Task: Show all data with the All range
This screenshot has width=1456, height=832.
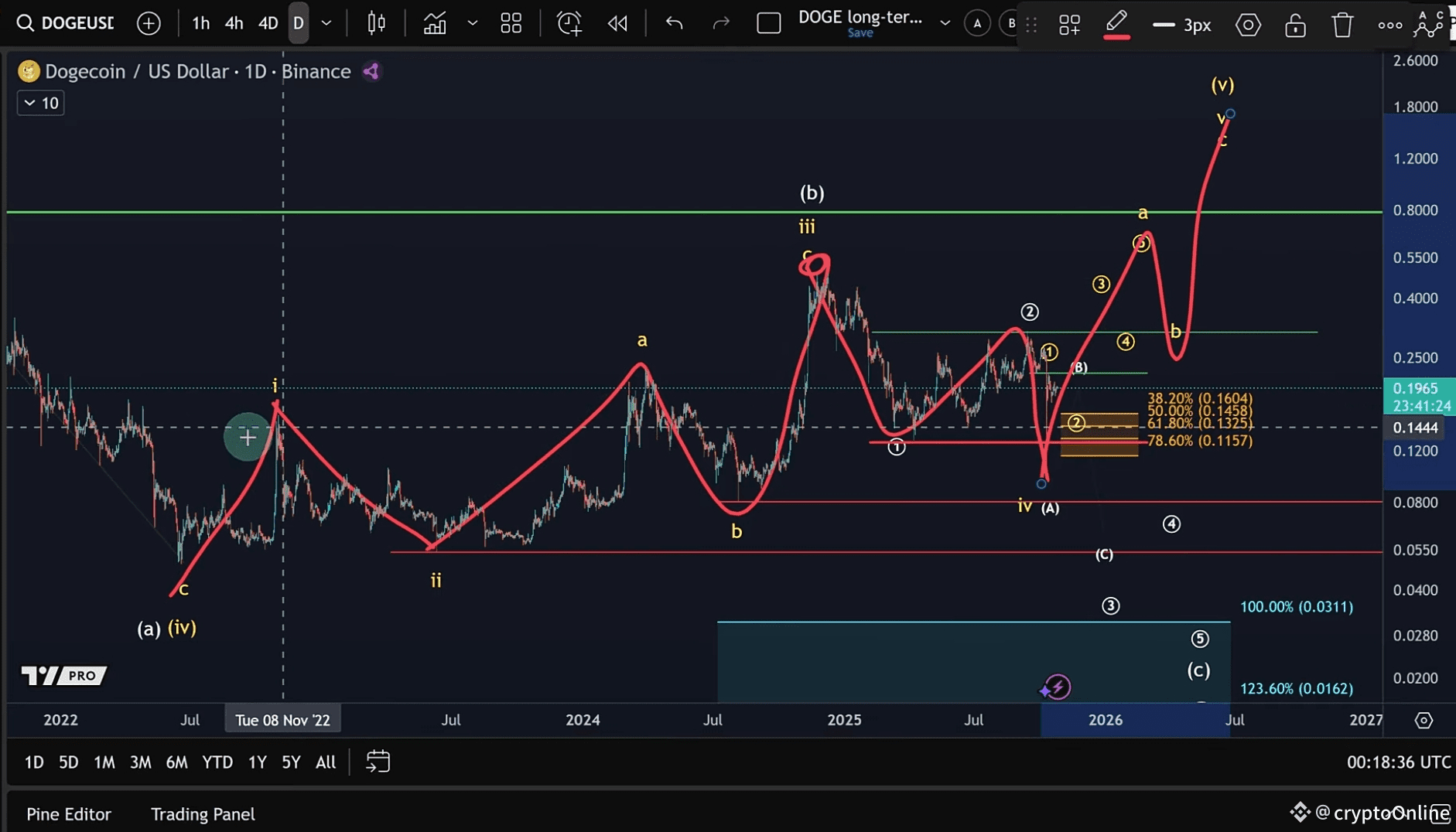Action: tap(326, 762)
